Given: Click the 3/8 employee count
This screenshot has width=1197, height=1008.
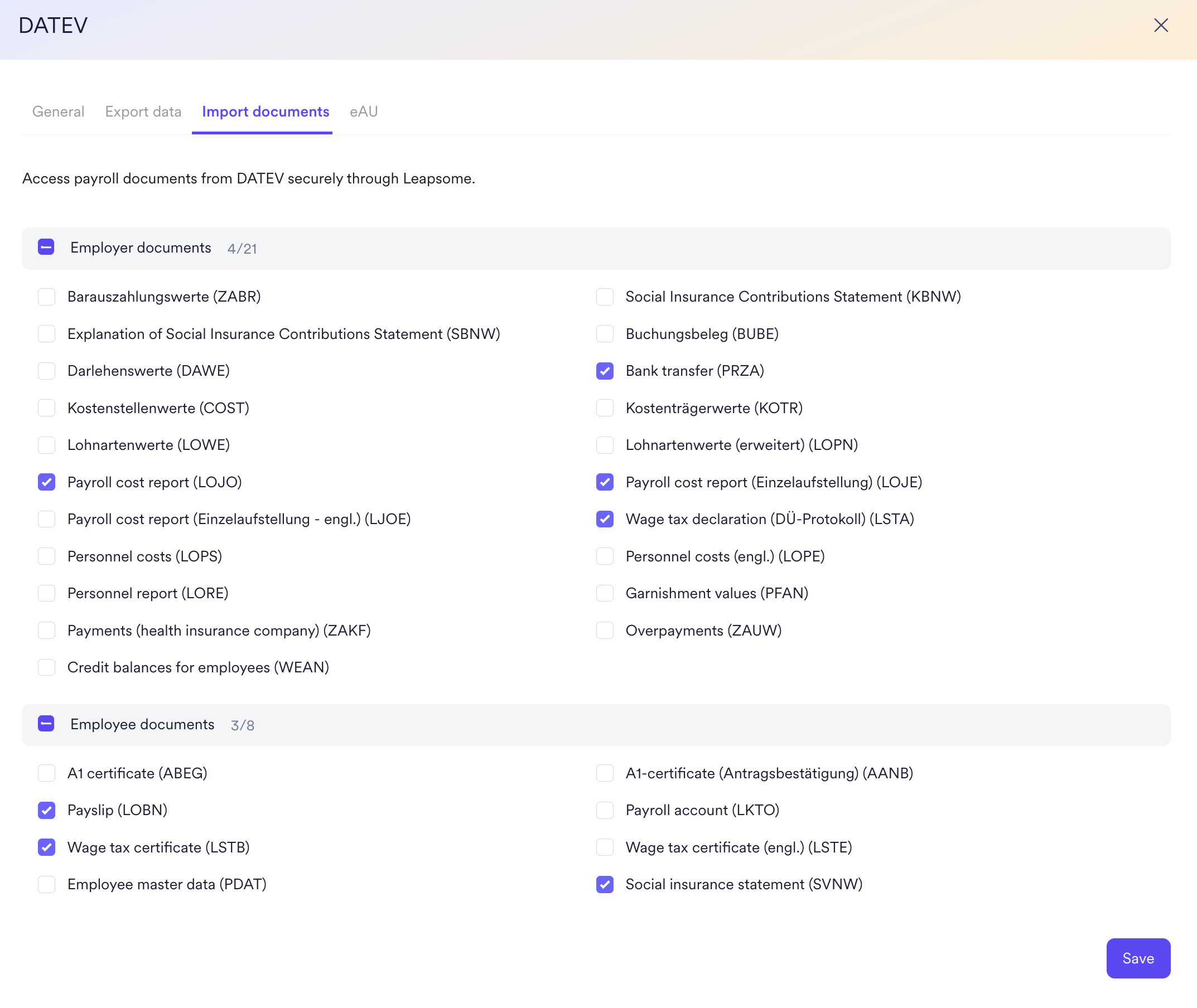Looking at the screenshot, I should coord(243,725).
